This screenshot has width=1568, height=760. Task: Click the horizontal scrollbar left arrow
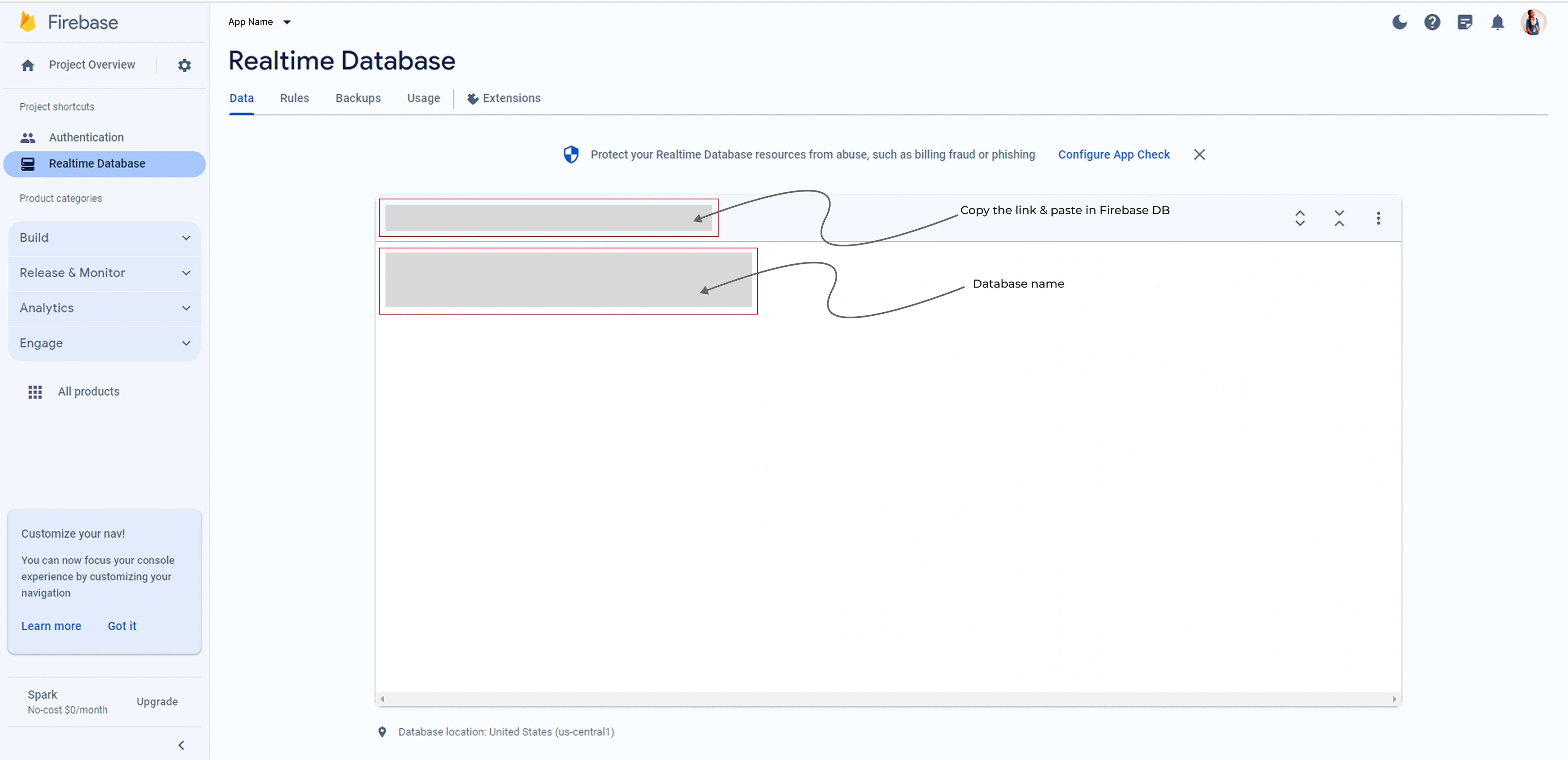[x=382, y=699]
